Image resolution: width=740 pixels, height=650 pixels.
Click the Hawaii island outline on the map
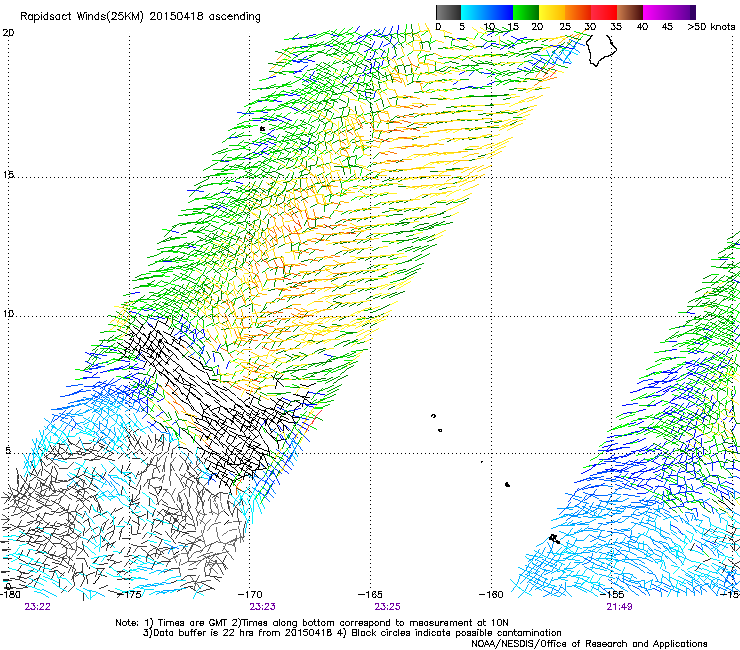[600, 49]
